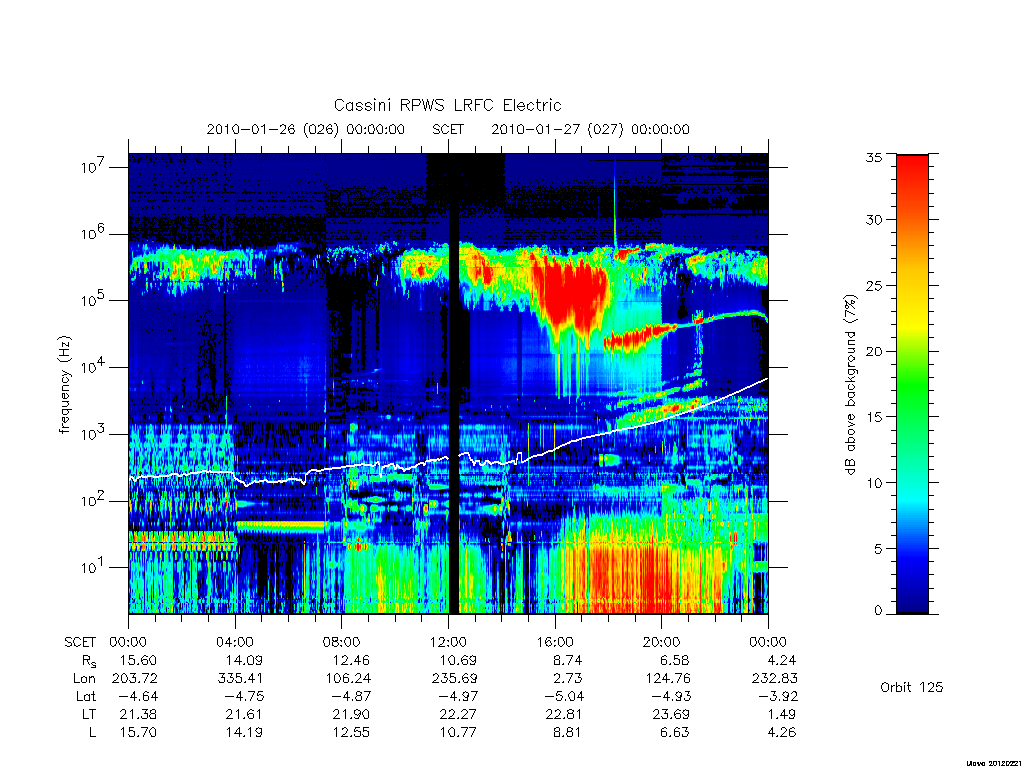Click the Rs value 4.24
Image resolution: width=1024 pixels, height=768 pixels.
pos(781,660)
